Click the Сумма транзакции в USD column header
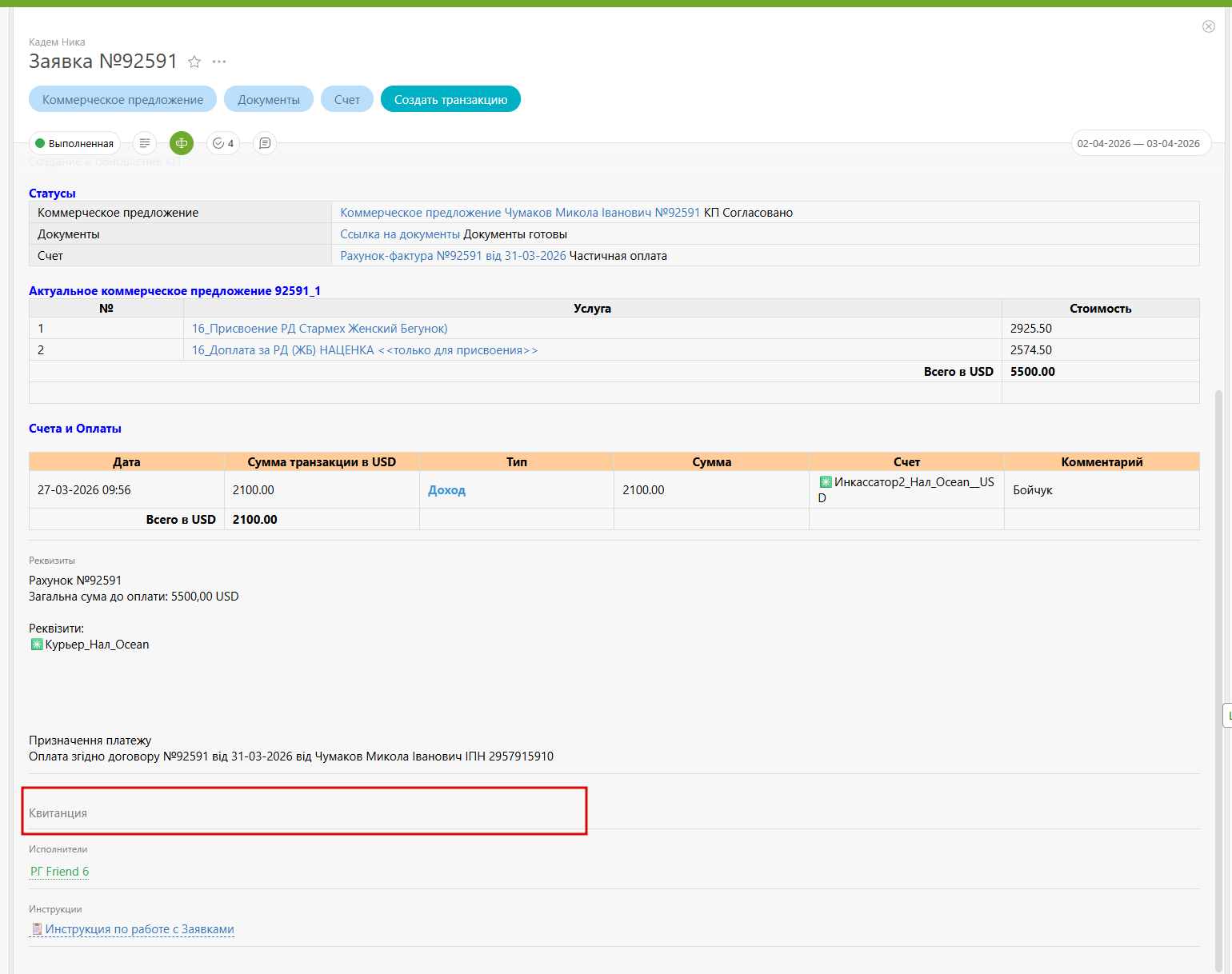Image resolution: width=1232 pixels, height=974 pixels. [322, 462]
